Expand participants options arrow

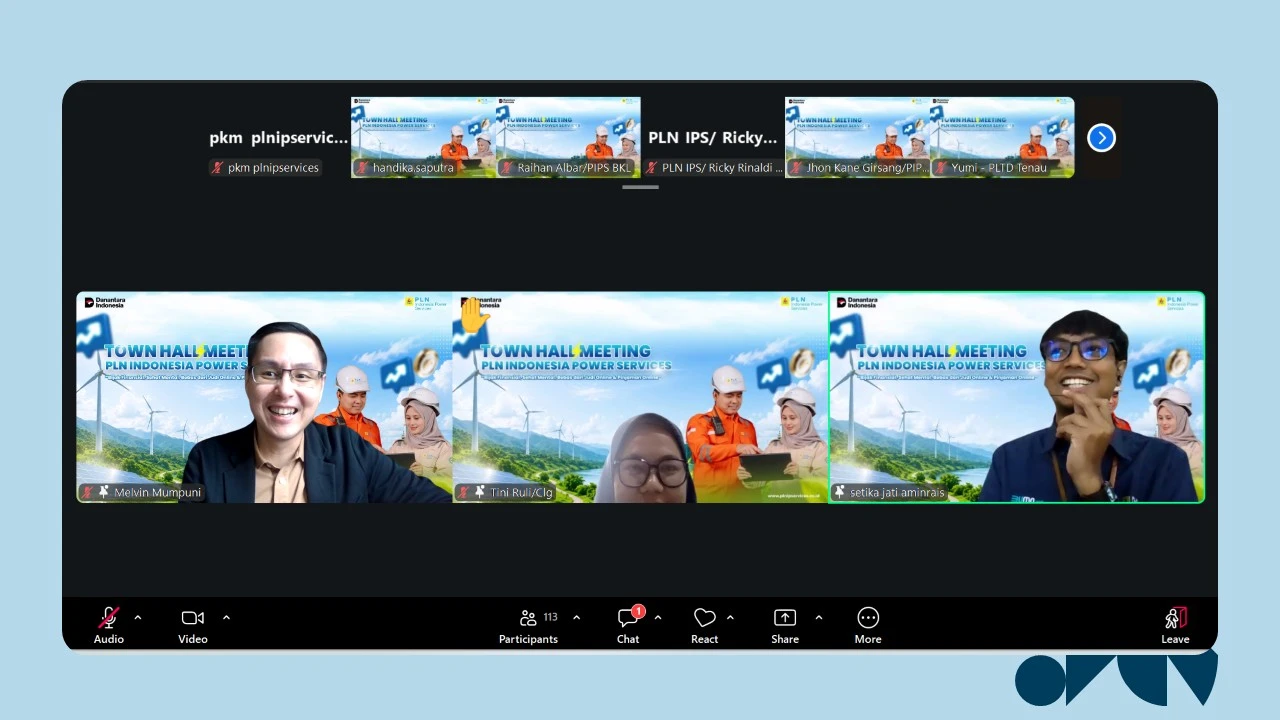point(576,618)
